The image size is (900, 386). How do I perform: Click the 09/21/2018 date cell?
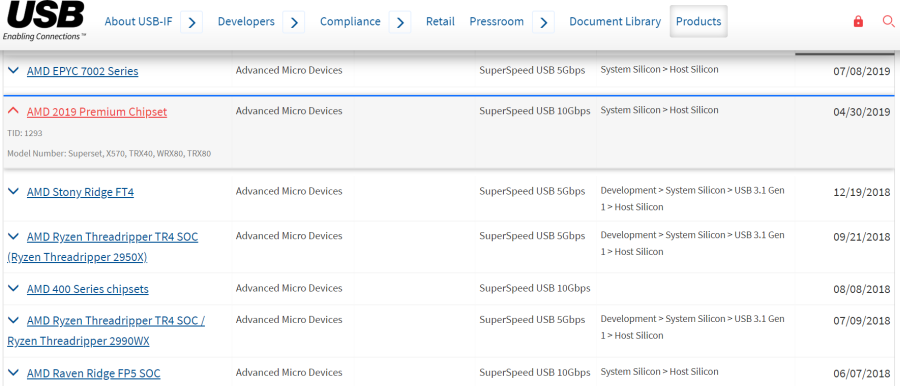tap(862, 237)
